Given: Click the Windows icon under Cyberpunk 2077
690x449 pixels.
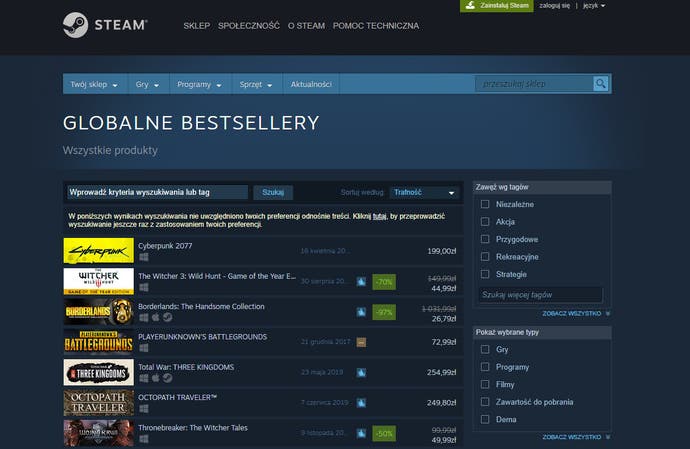Looking at the screenshot, I should [143, 257].
